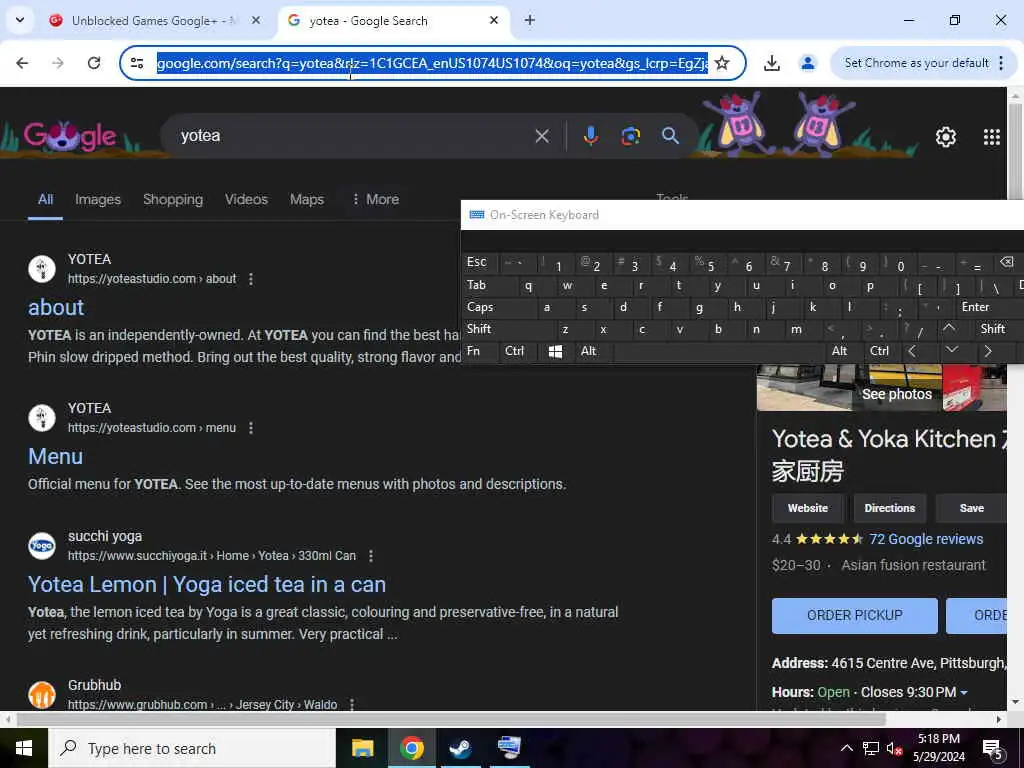Image resolution: width=1024 pixels, height=768 pixels.
Task: Select the Shopping search tab
Action: [x=173, y=199]
